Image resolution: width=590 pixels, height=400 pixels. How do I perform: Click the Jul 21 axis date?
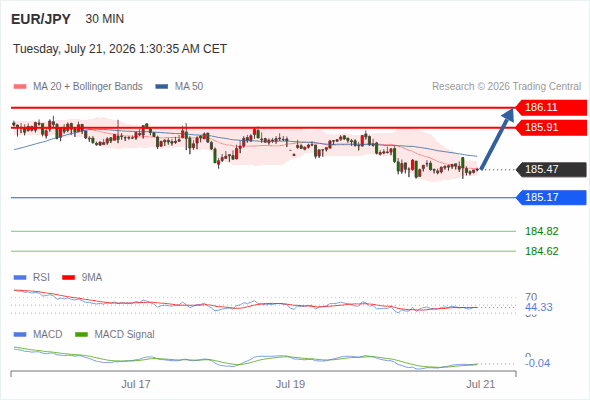tap(481, 385)
